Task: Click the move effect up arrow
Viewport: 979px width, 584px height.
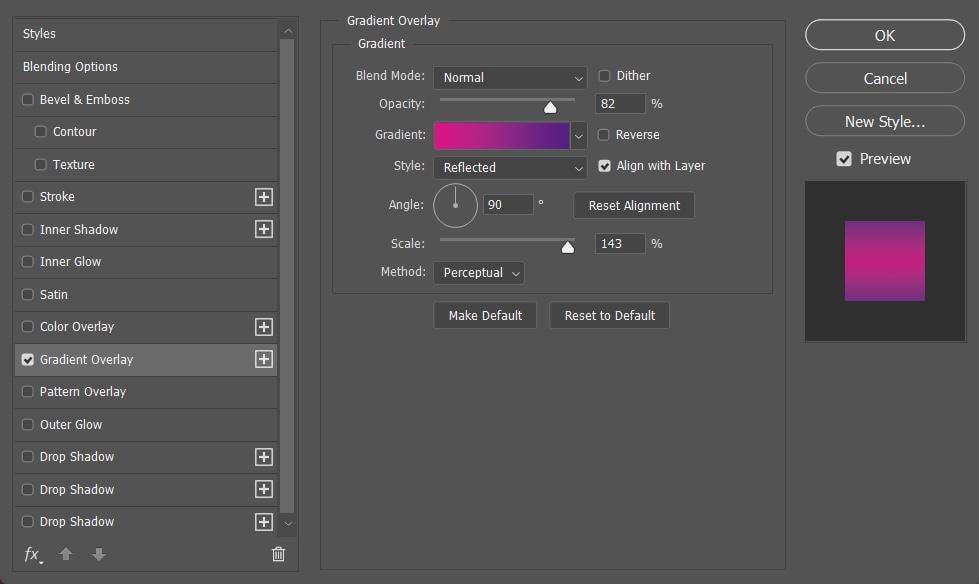Action: click(x=66, y=554)
